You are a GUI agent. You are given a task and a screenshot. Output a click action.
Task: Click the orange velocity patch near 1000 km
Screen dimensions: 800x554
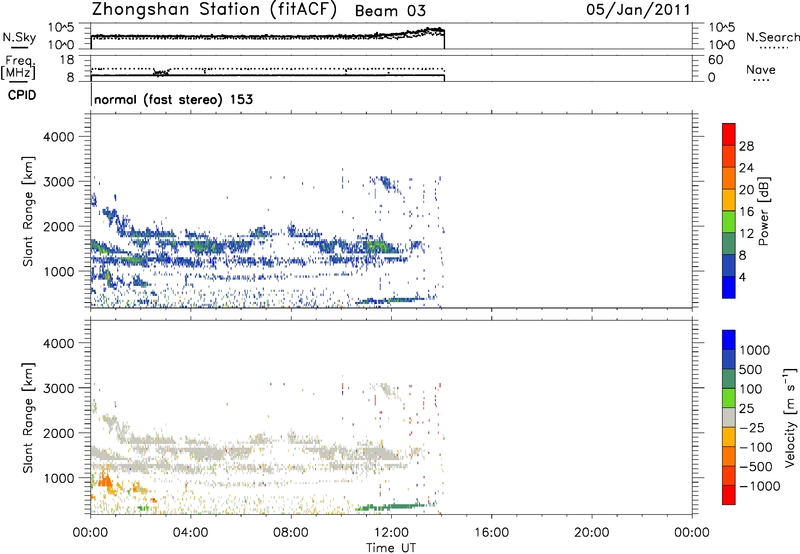pyautogui.click(x=105, y=481)
